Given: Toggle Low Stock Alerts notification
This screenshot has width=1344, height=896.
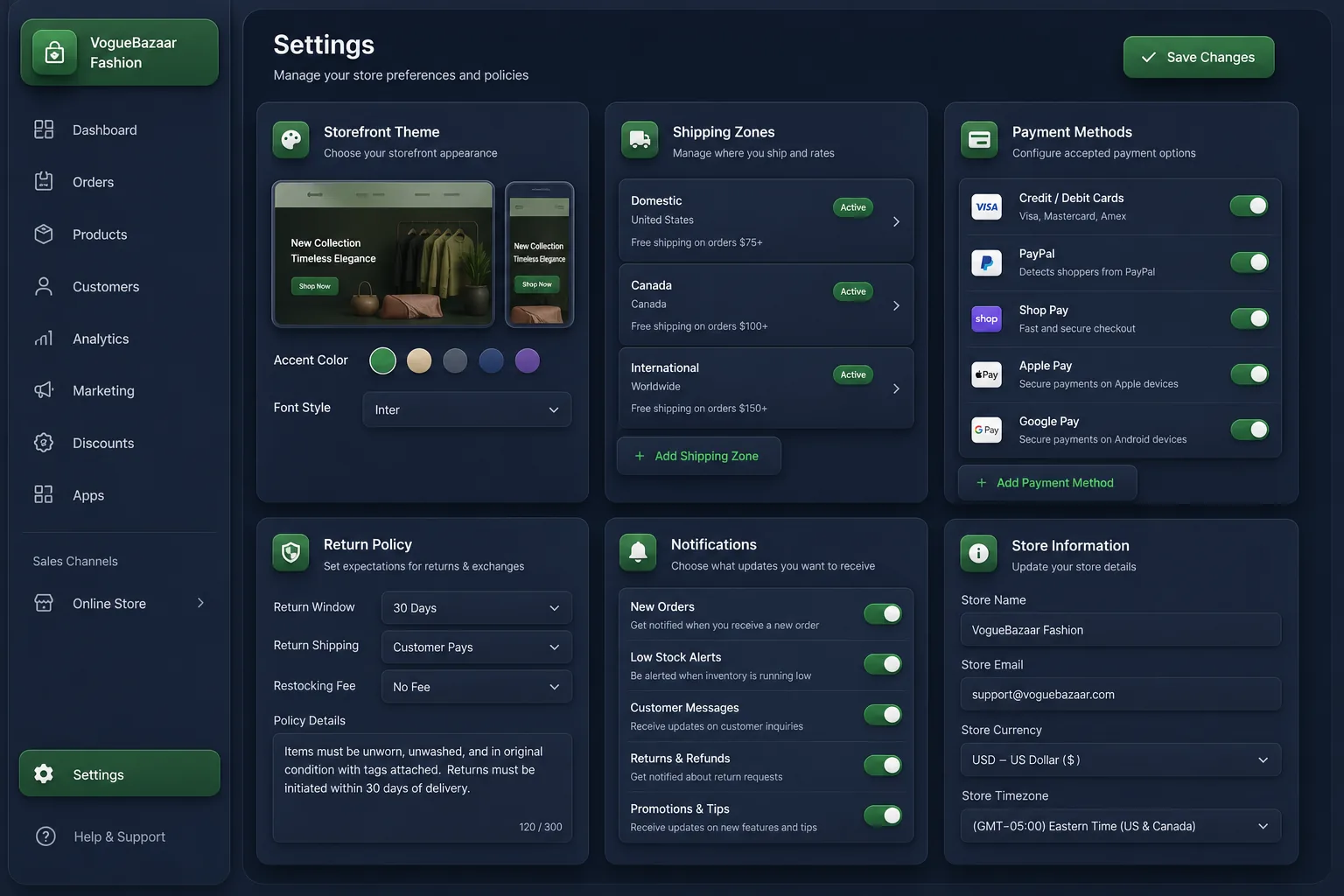Looking at the screenshot, I should click(x=883, y=664).
